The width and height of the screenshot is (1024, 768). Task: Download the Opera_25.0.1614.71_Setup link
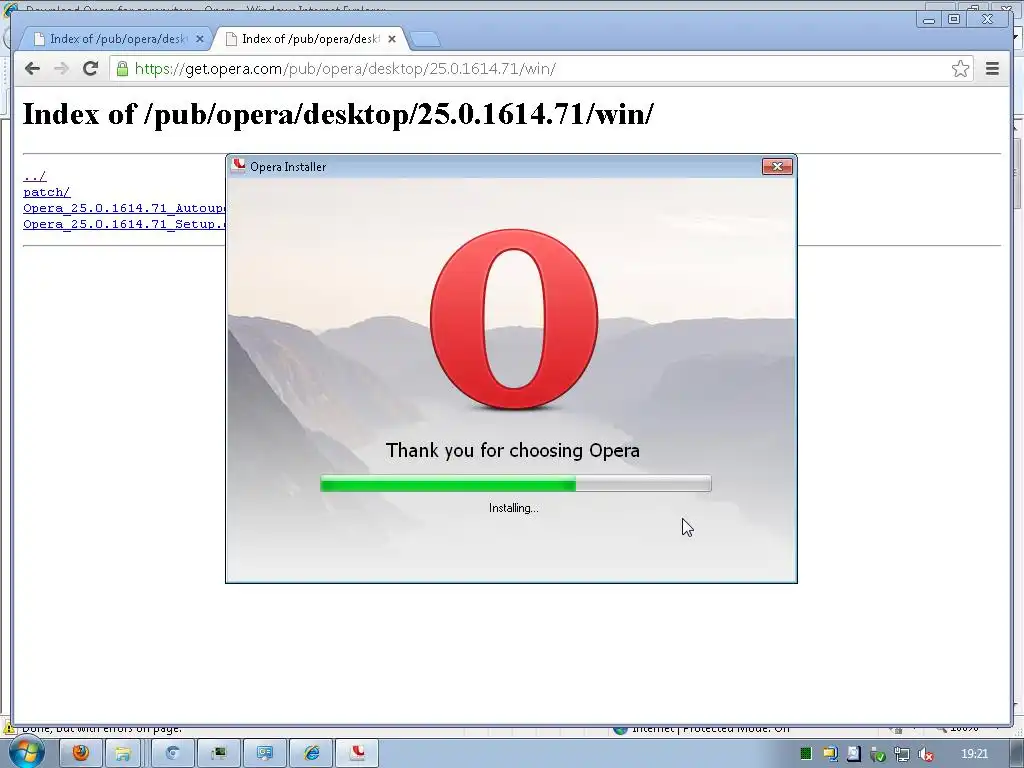(124, 224)
